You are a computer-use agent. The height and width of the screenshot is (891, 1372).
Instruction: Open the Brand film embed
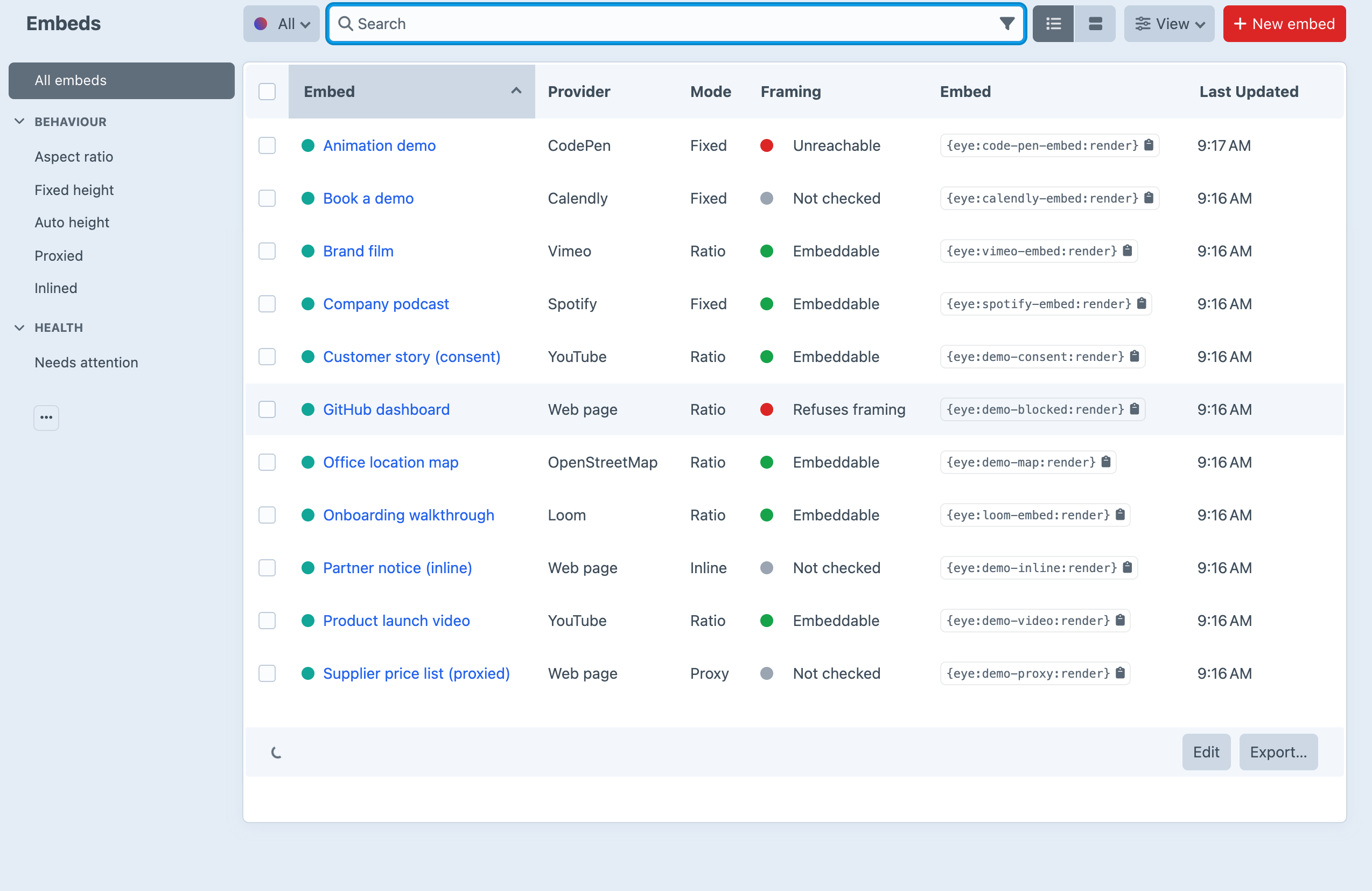(x=358, y=251)
